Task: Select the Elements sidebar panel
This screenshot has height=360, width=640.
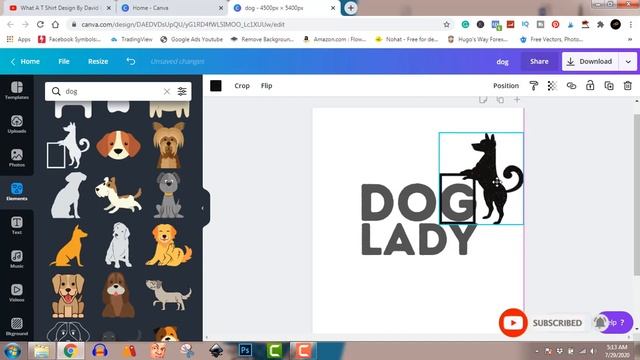Action: coord(17,191)
